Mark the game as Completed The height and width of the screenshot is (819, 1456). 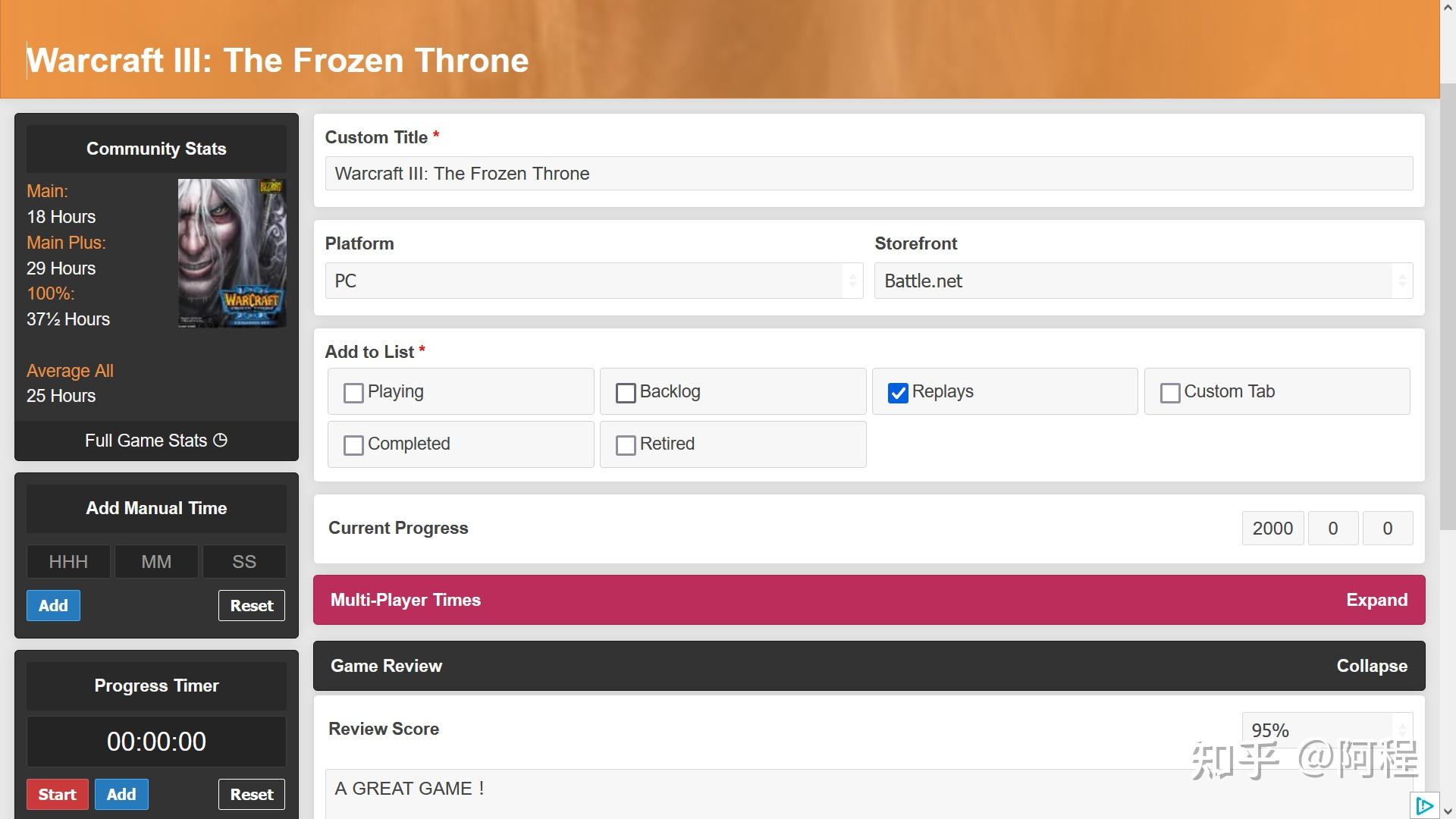[x=353, y=445]
